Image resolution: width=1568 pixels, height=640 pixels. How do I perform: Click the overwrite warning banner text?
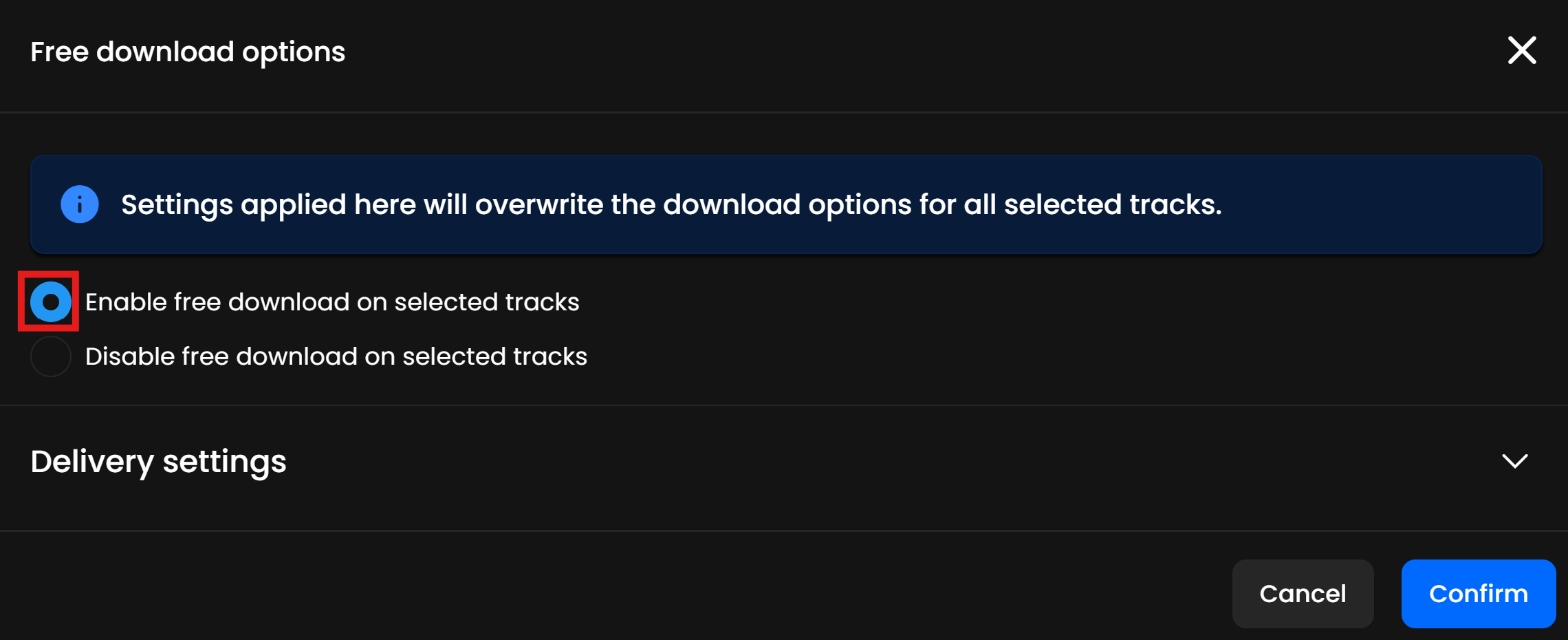[671, 204]
